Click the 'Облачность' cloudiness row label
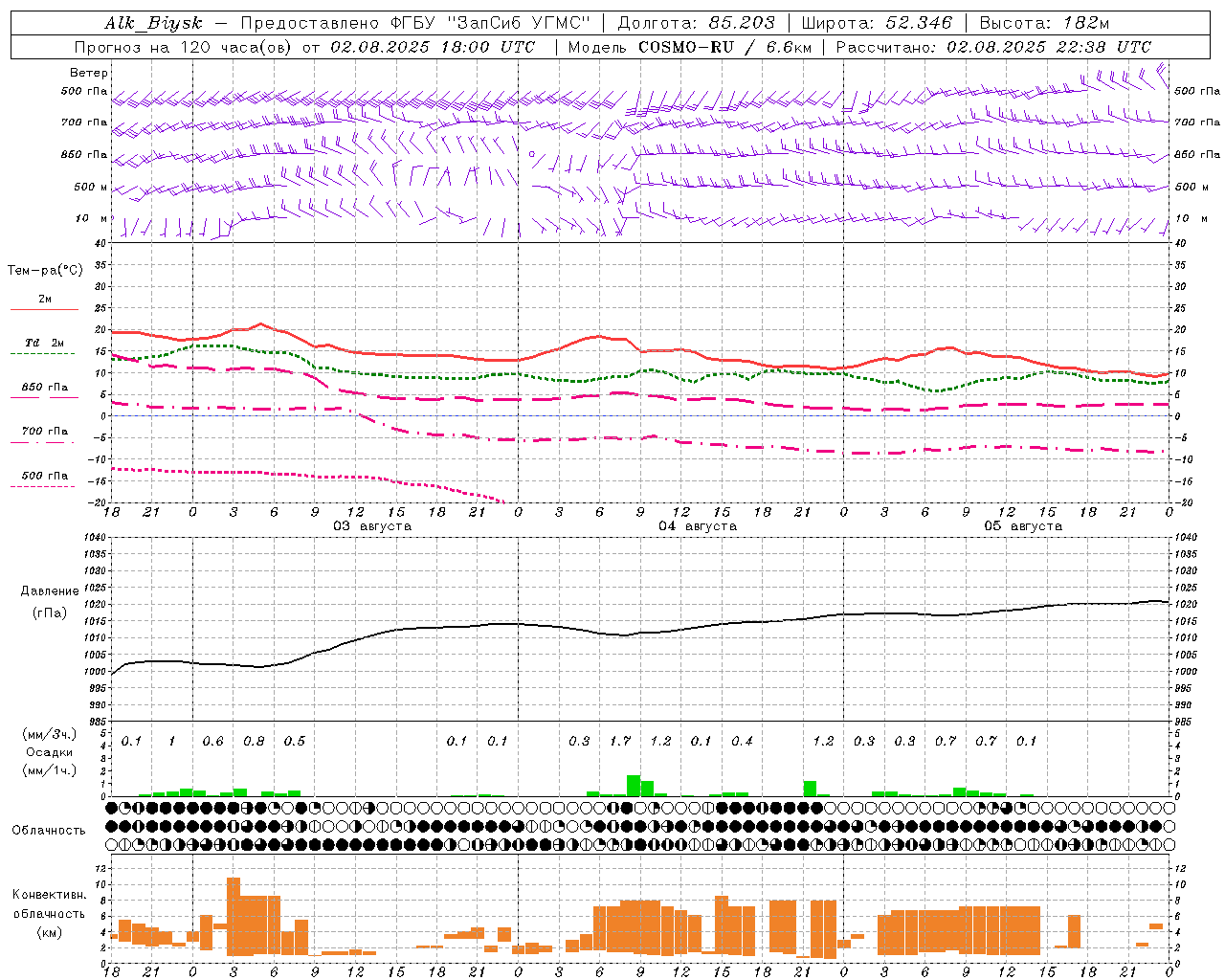Viewport: 1225px width, 980px height. click(x=49, y=831)
